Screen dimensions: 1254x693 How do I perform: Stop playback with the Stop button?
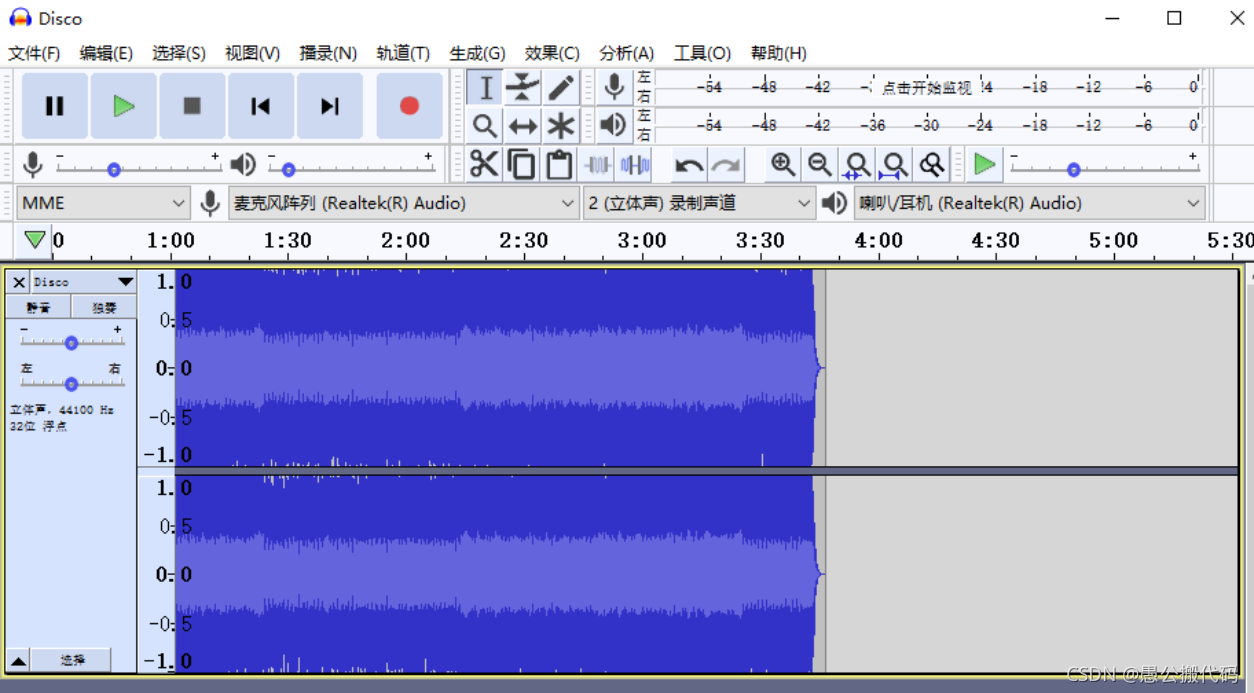click(x=192, y=106)
